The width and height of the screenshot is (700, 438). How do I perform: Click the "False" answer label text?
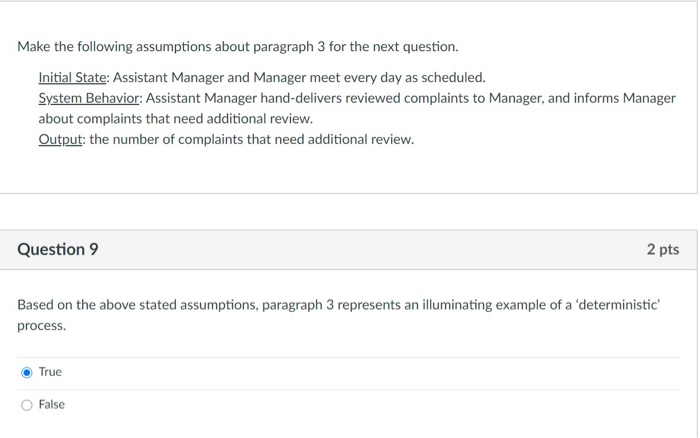[x=51, y=404]
